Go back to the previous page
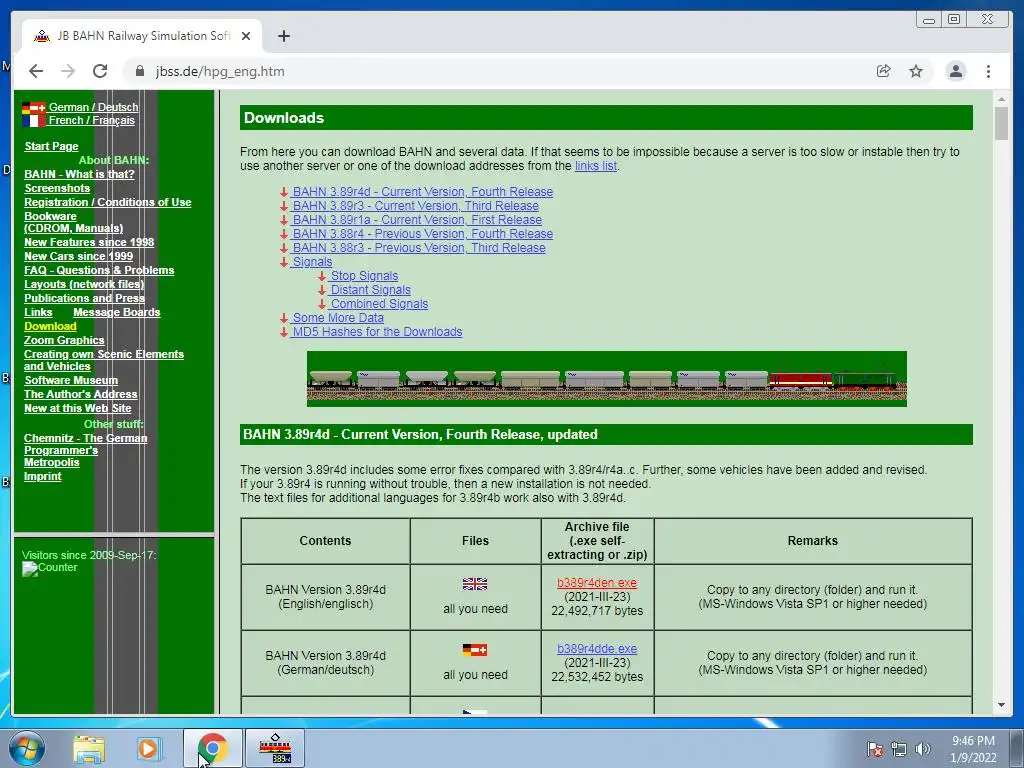 (36, 71)
